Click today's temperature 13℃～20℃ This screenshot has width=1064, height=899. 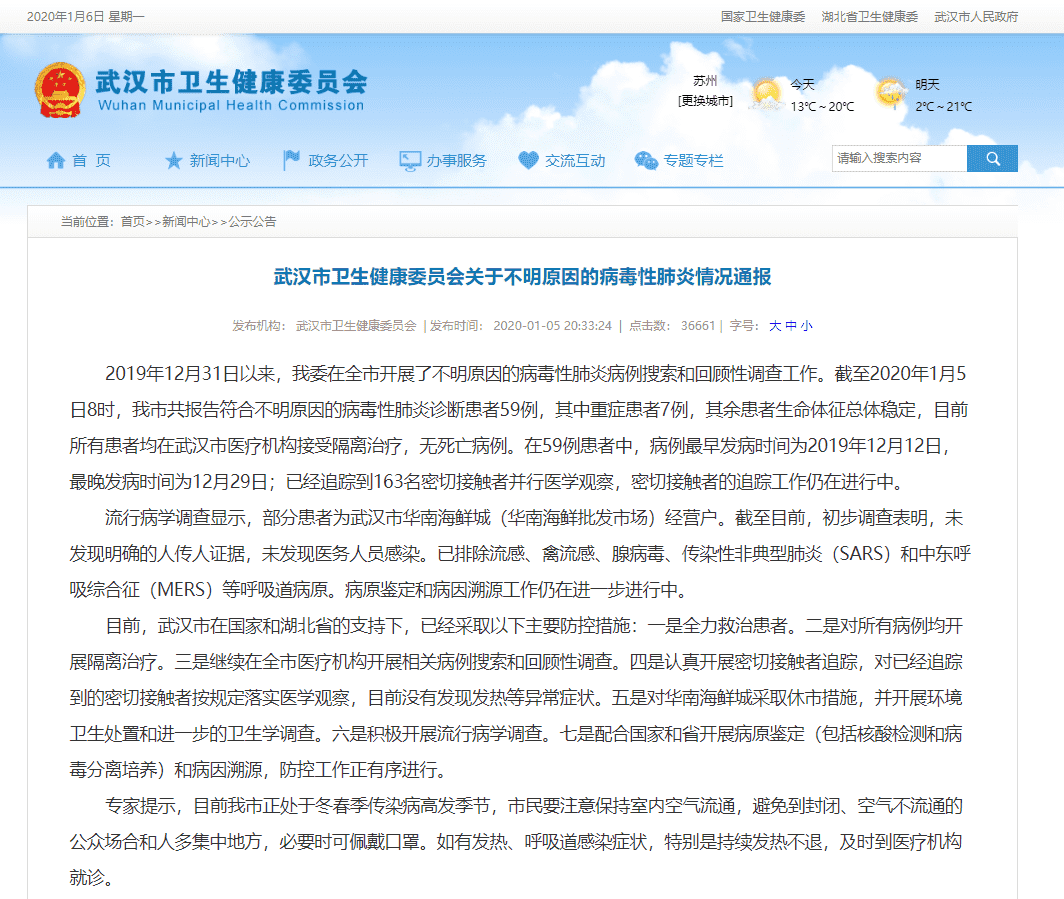coord(822,107)
